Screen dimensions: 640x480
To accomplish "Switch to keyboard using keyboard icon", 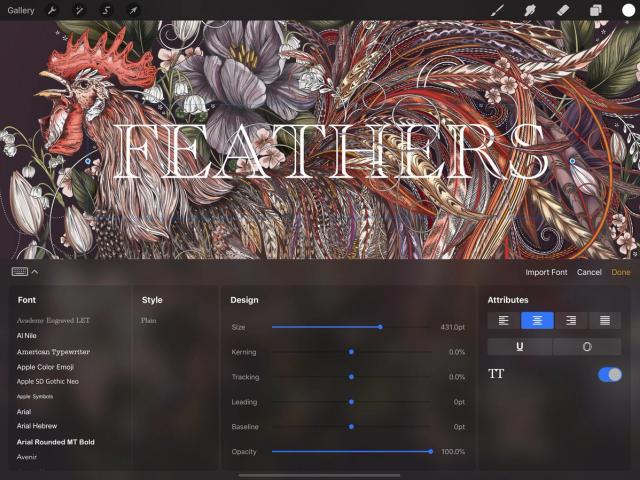I will click(x=20, y=271).
